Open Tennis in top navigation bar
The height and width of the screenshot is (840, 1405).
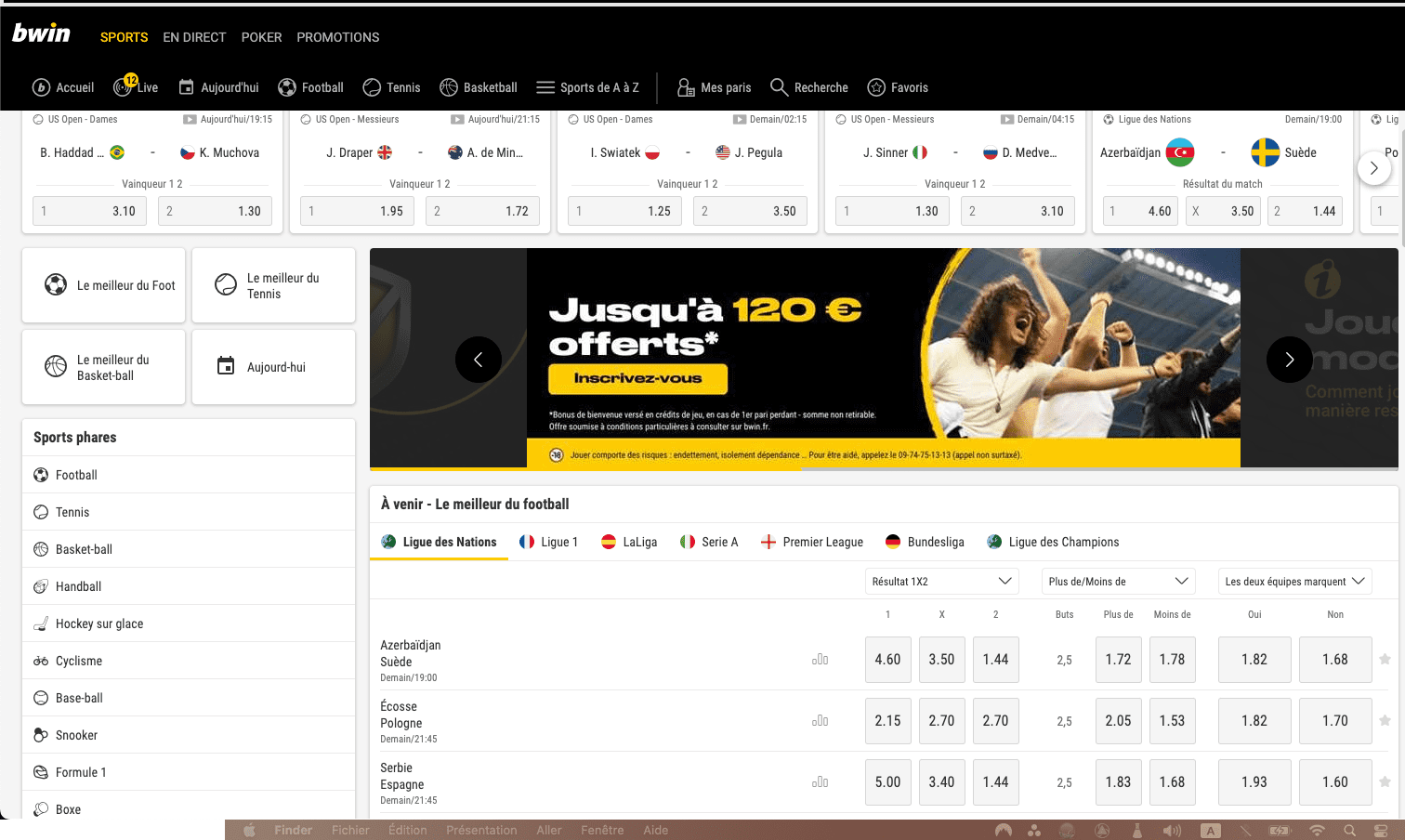tap(391, 87)
